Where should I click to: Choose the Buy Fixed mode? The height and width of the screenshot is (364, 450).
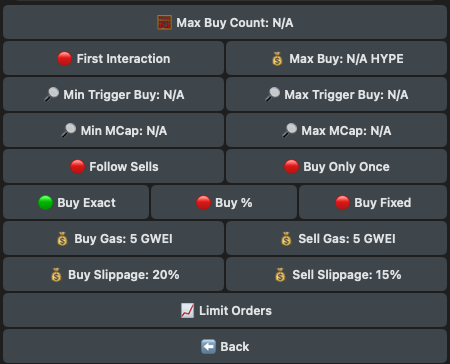pos(373,202)
